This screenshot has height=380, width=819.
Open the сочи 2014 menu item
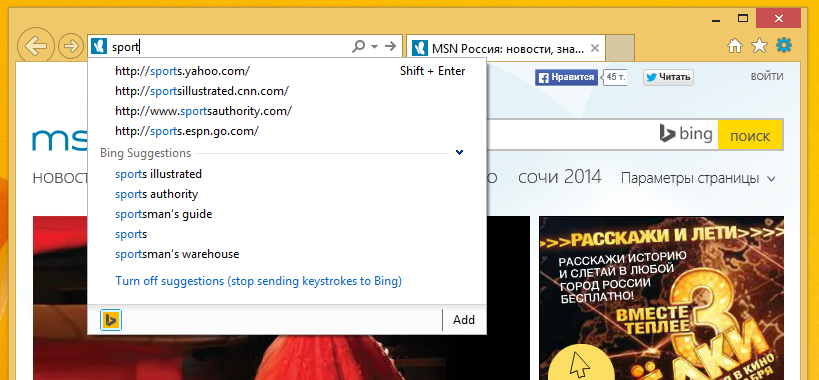coord(559,177)
